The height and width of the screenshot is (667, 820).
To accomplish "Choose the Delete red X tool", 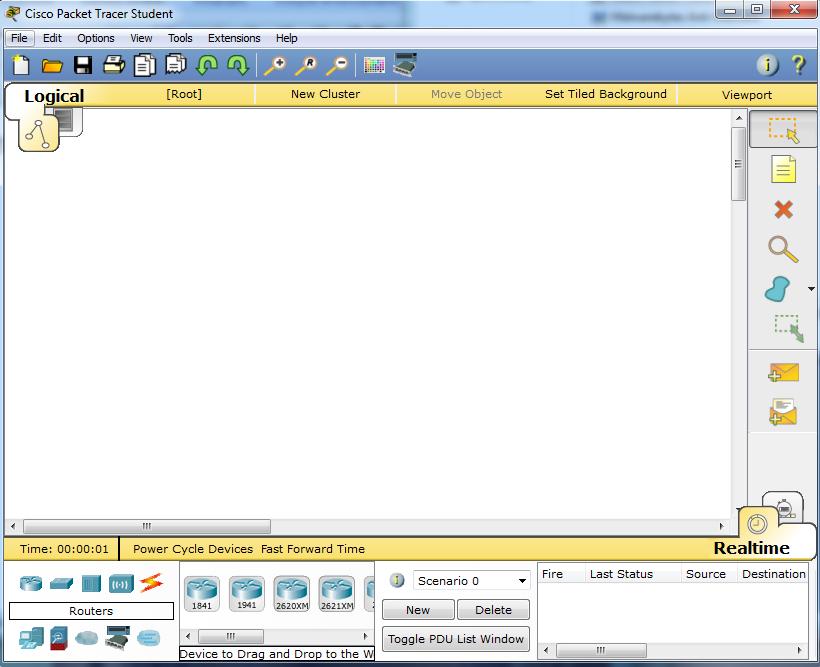I will (x=783, y=210).
